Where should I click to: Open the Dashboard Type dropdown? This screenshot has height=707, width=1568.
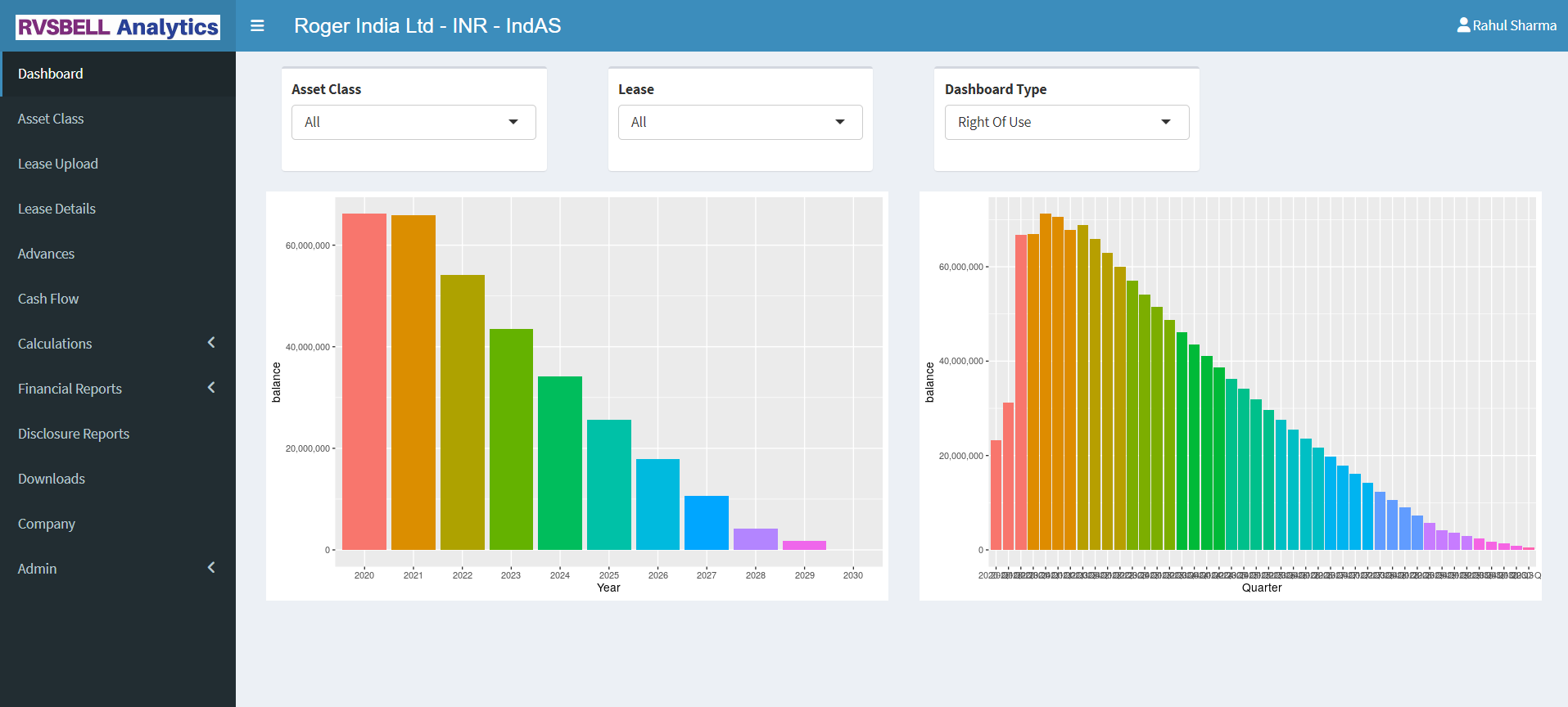click(1066, 122)
